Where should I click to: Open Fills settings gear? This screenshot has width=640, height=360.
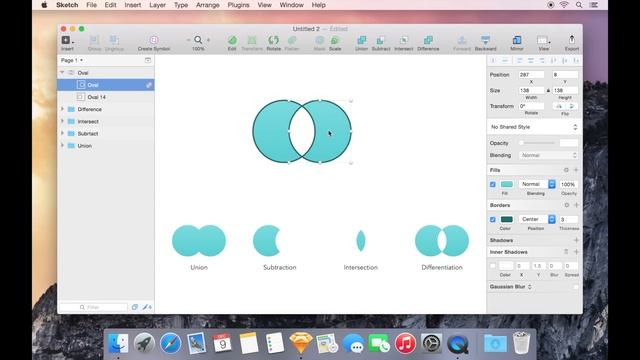point(566,170)
